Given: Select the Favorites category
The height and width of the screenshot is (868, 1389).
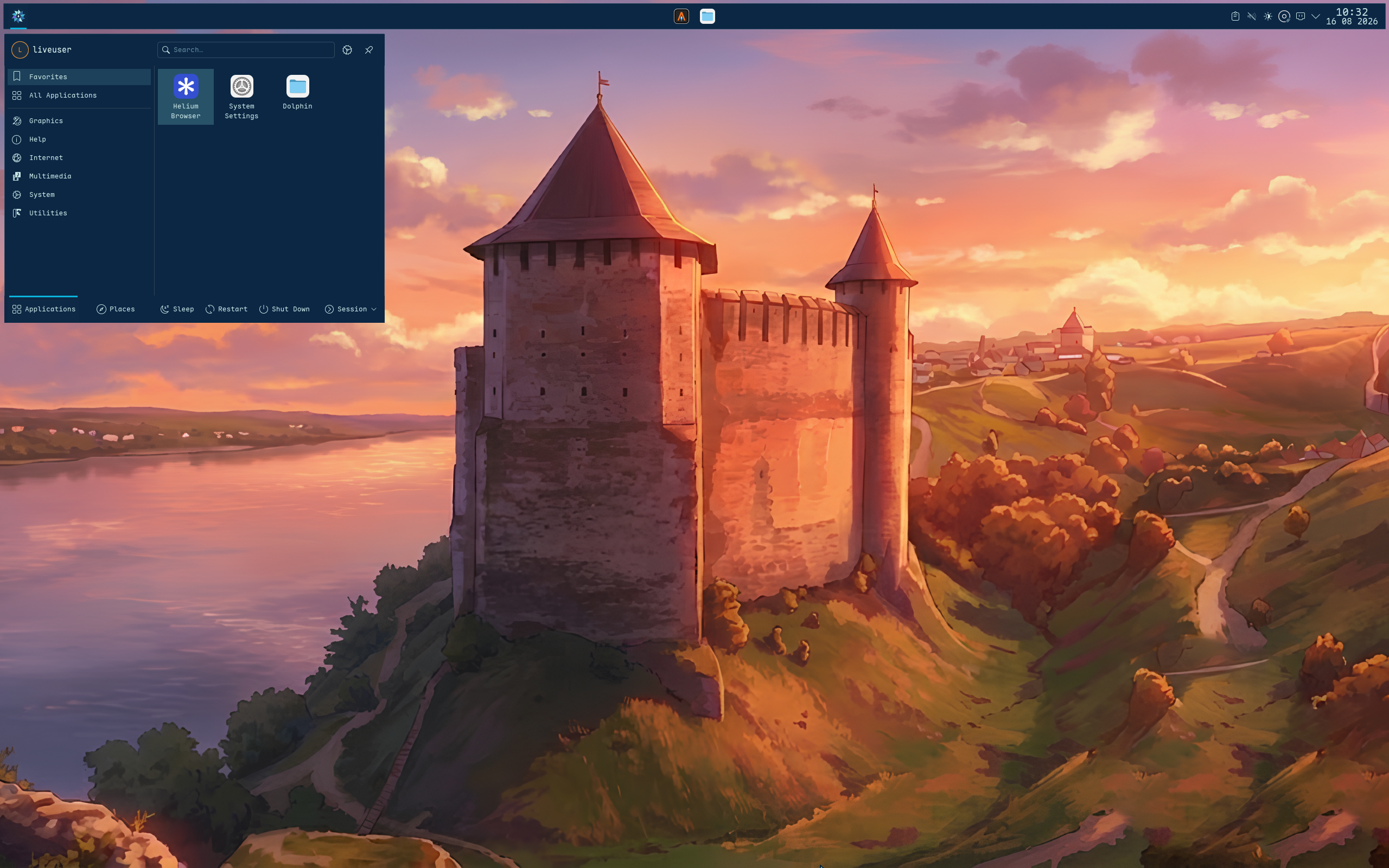Looking at the screenshot, I should [79, 77].
